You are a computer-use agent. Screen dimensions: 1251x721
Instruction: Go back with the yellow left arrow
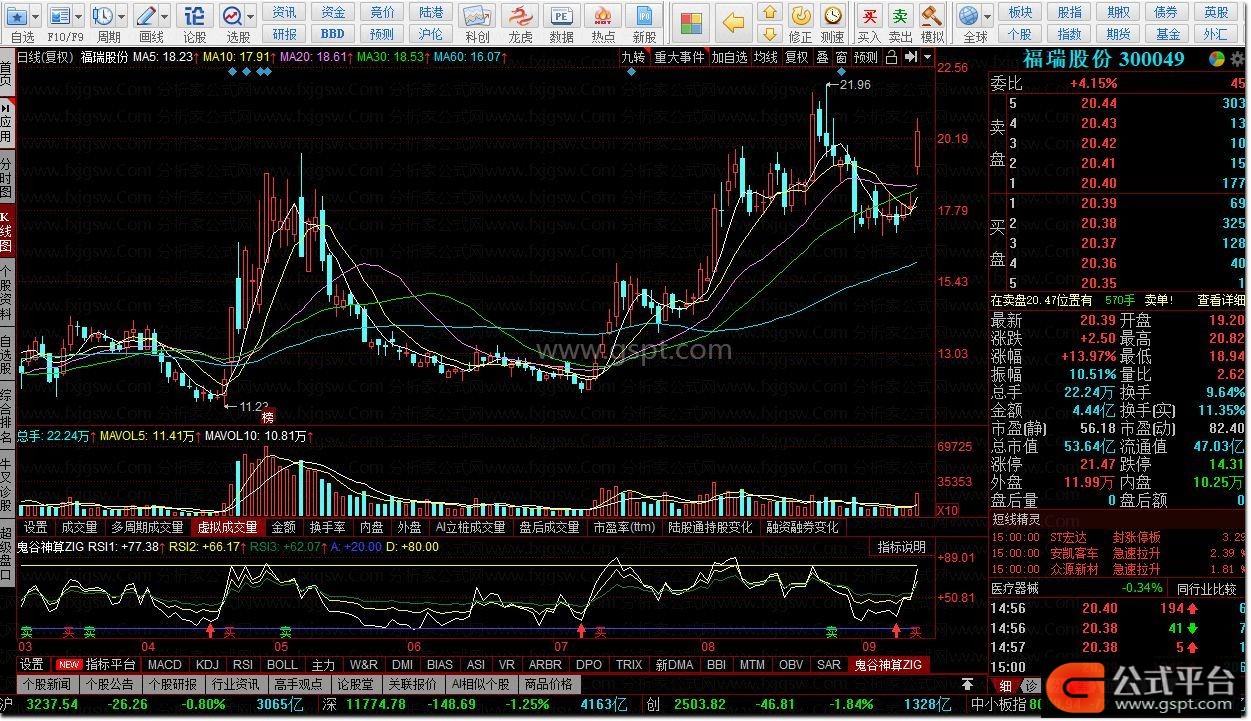(735, 23)
